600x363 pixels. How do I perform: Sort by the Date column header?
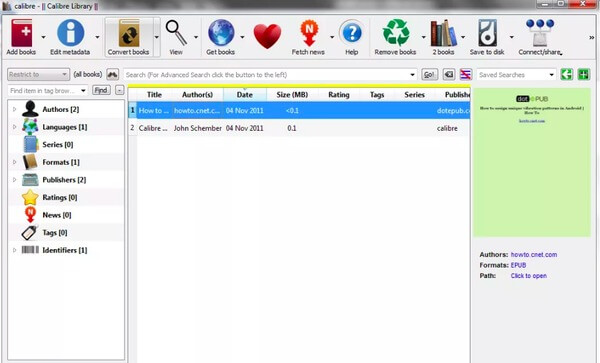click(245, 94)
